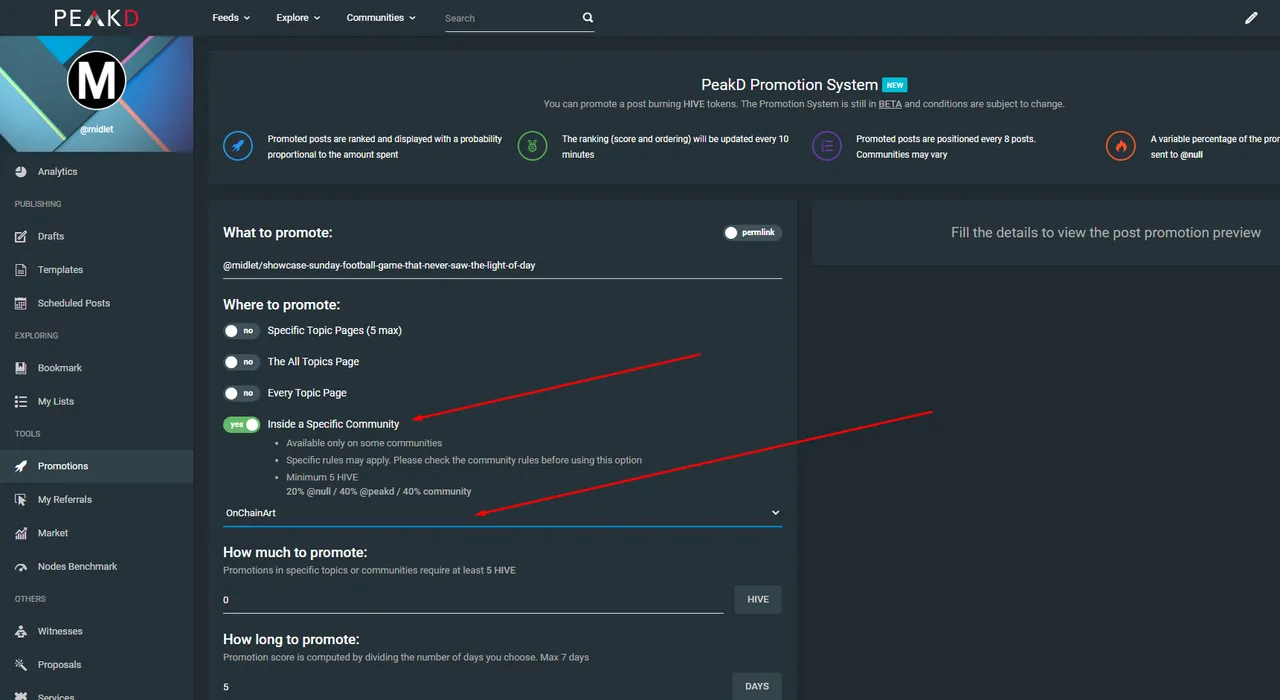This screenshot has height=700, width=1280.
Task: Click the search magnifier icon
Action: coord(588,18)
